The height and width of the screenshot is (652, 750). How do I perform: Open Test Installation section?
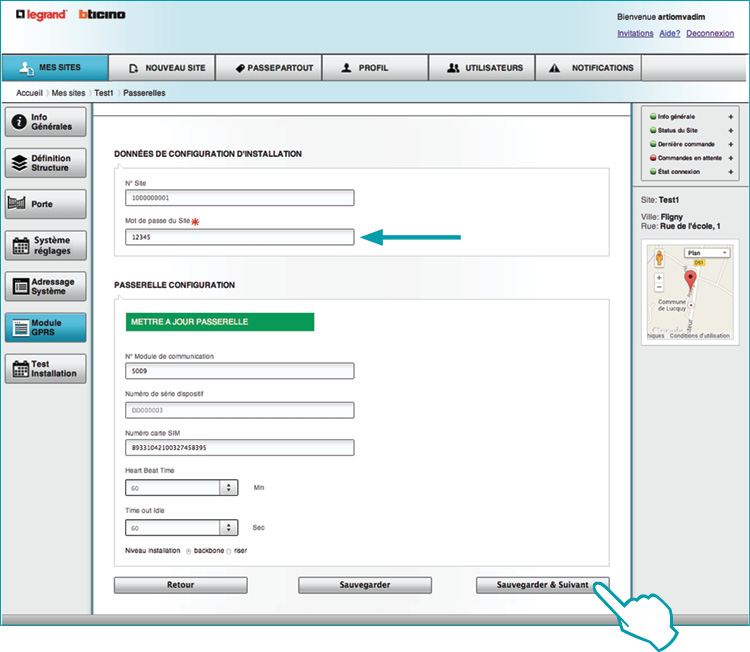click(x=45, y=368)
